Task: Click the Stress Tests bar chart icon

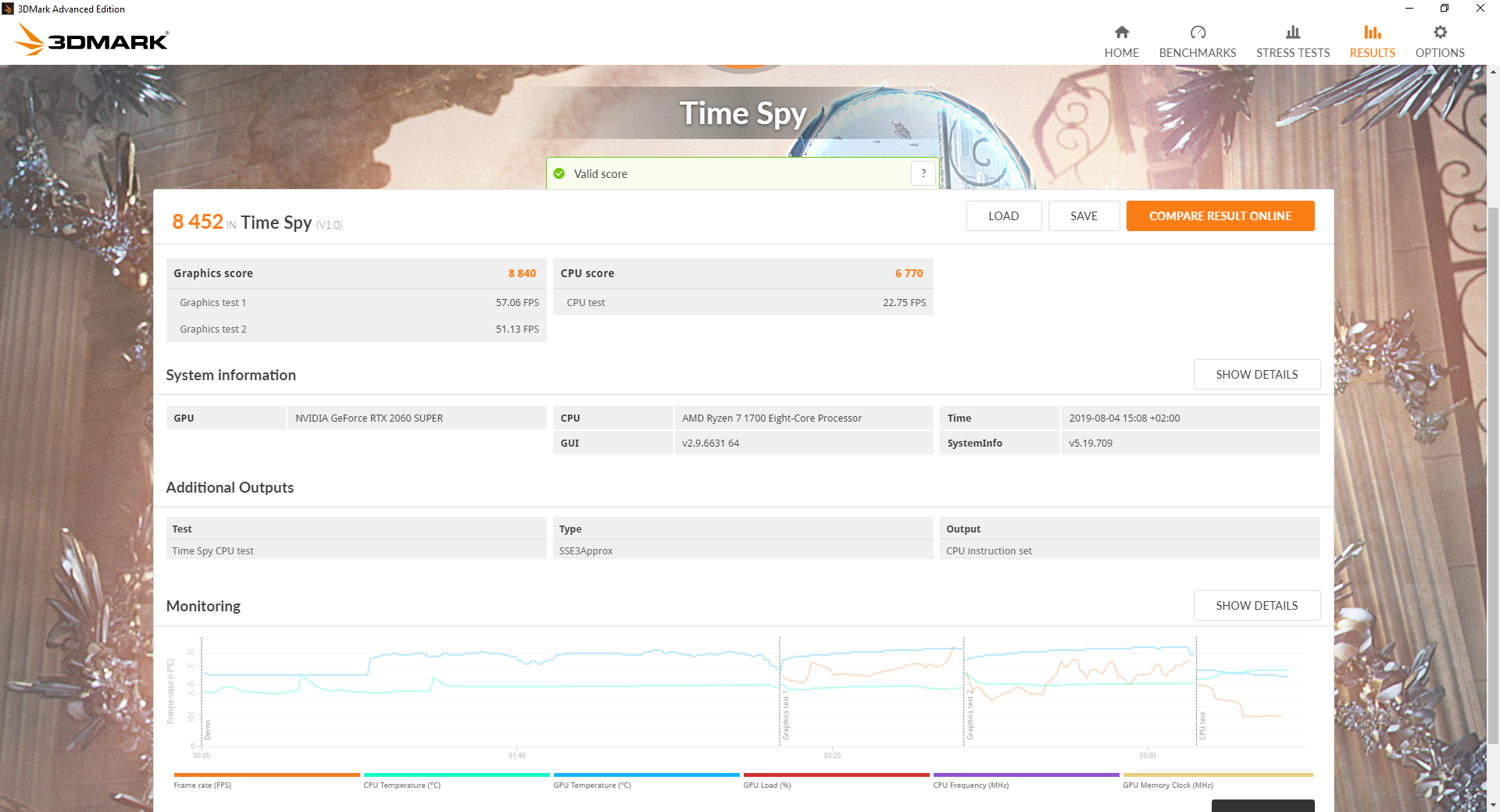Action: pyautogui.click(x=1293, y=32)
